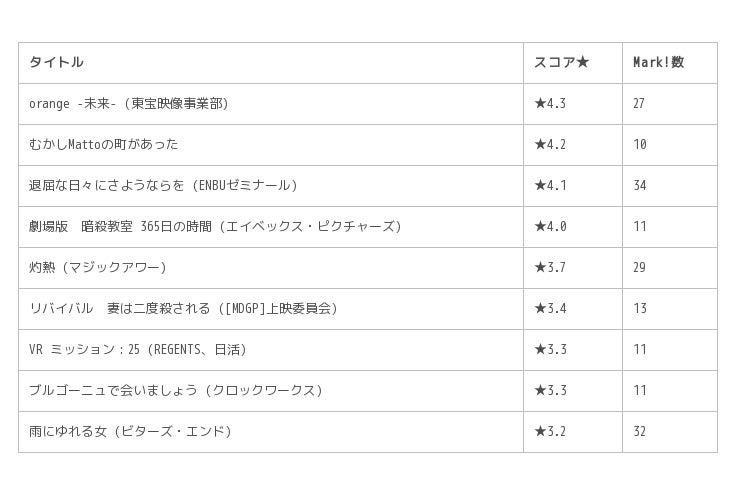Image resolution: width=740 pixels, height=493 pixels.
Task: Click the 退屈な日々にさようならを title
Action: pos(163,185)
